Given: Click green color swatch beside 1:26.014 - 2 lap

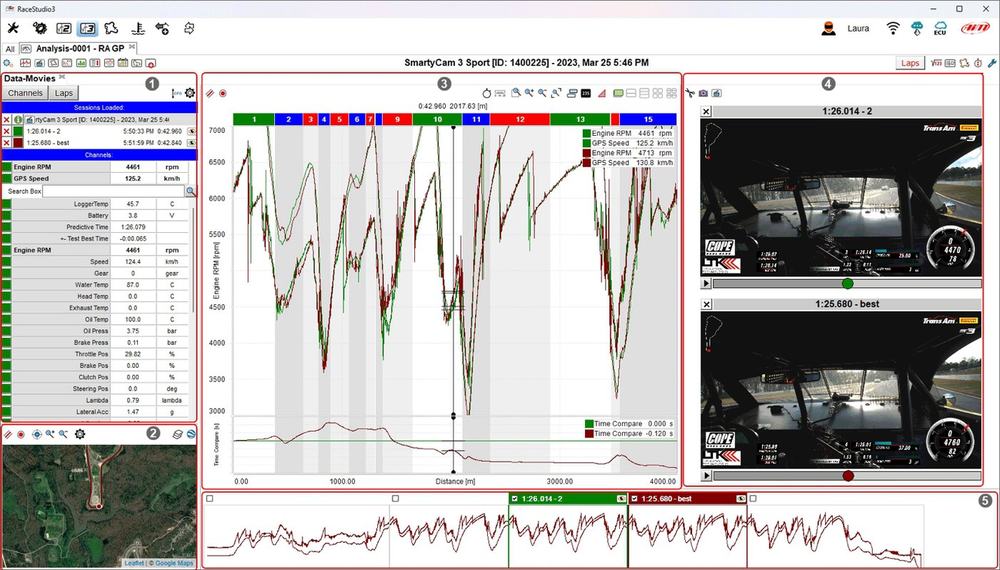Looking at the screenshot, I should coord(18,131).
